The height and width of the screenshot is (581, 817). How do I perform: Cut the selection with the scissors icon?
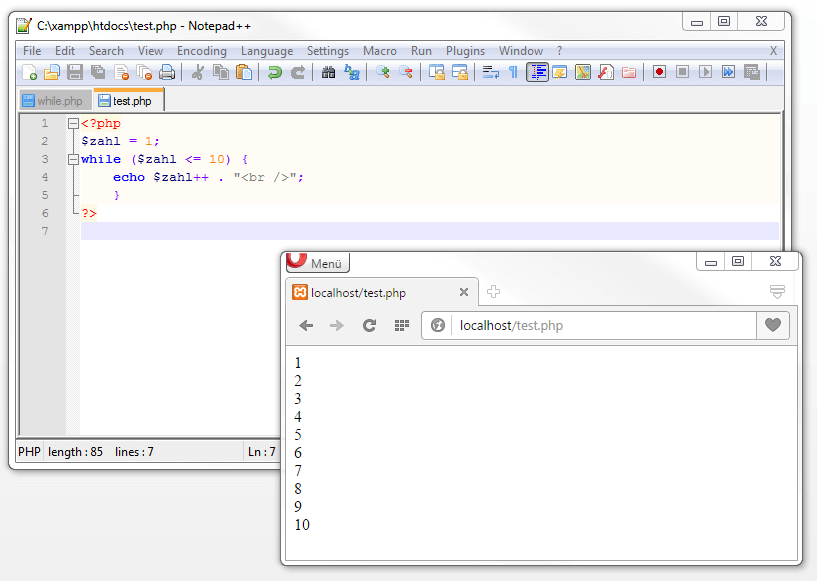click(x=197, y=72)
